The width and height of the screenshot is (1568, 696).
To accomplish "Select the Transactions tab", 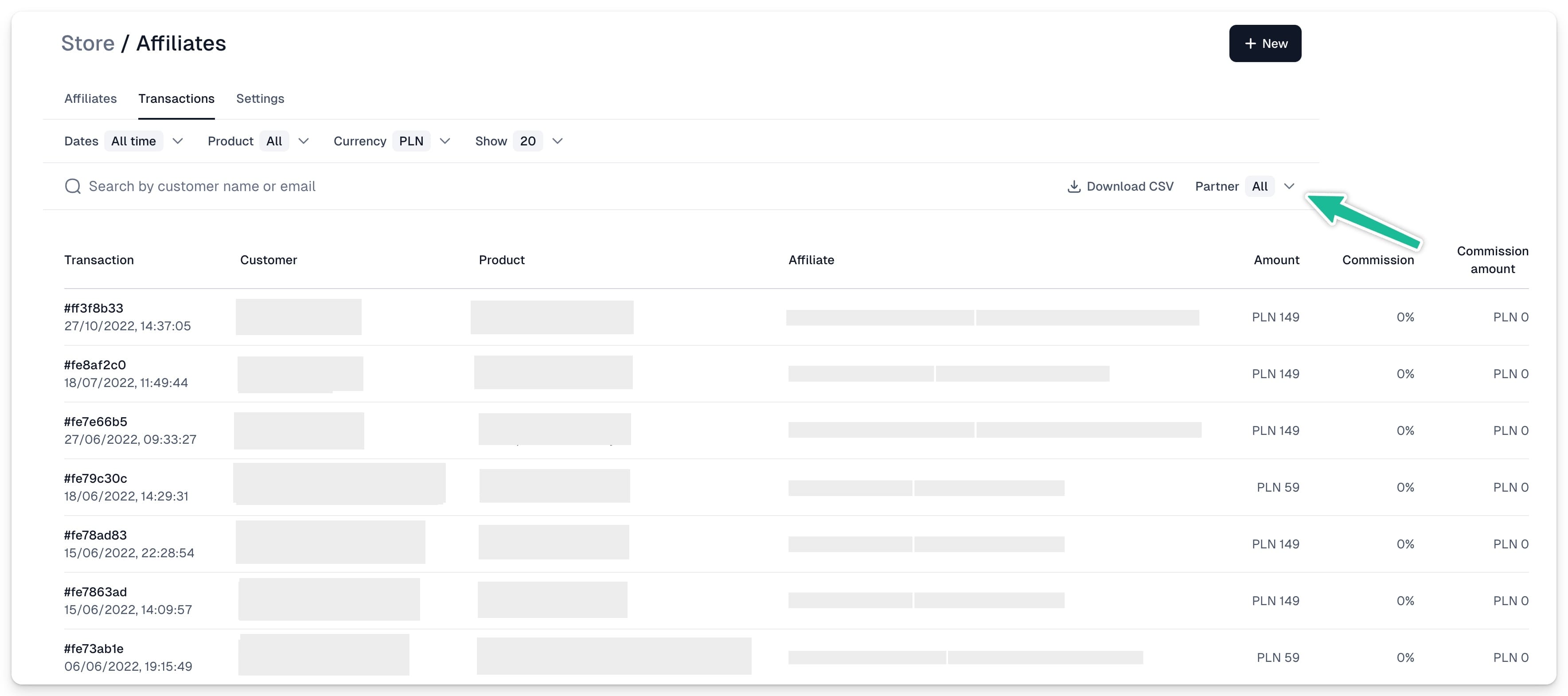I will 176,99.
